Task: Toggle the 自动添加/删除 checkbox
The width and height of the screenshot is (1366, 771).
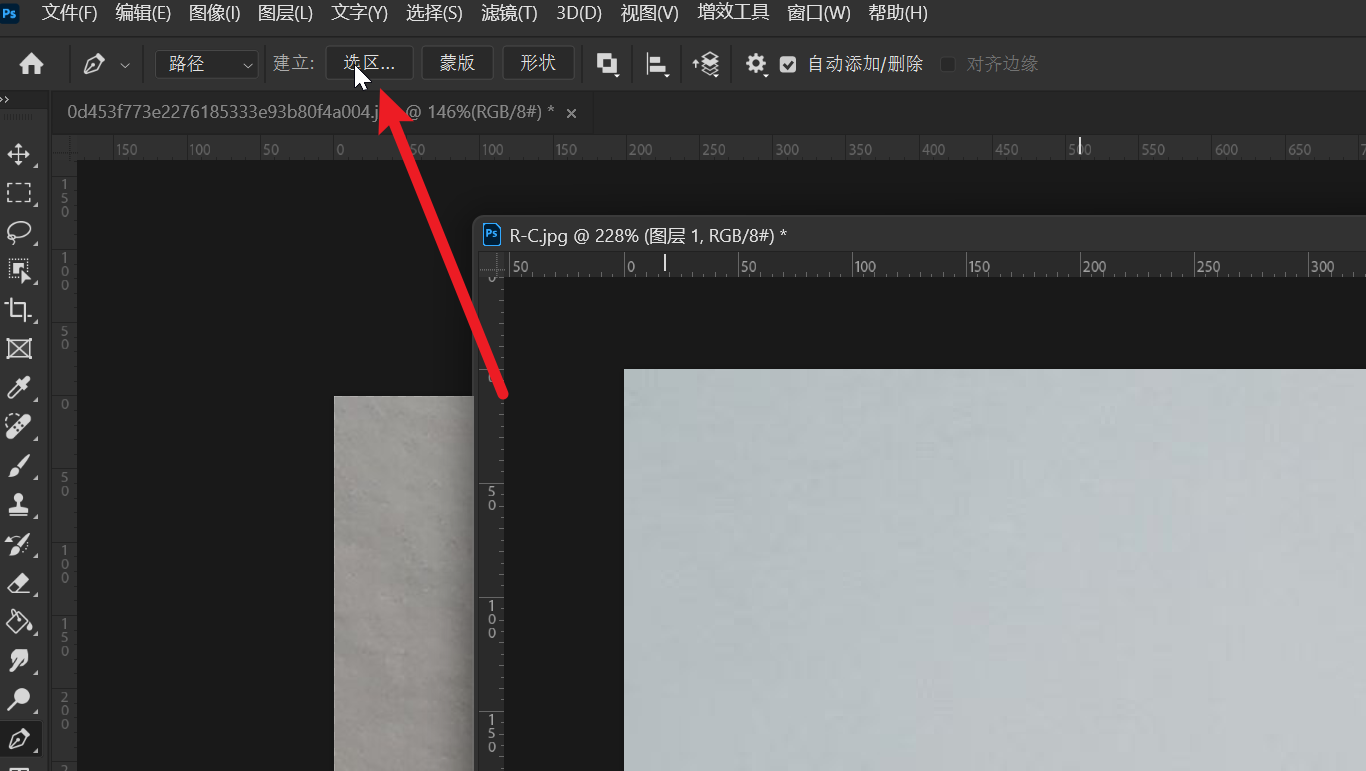Action: 788,64
